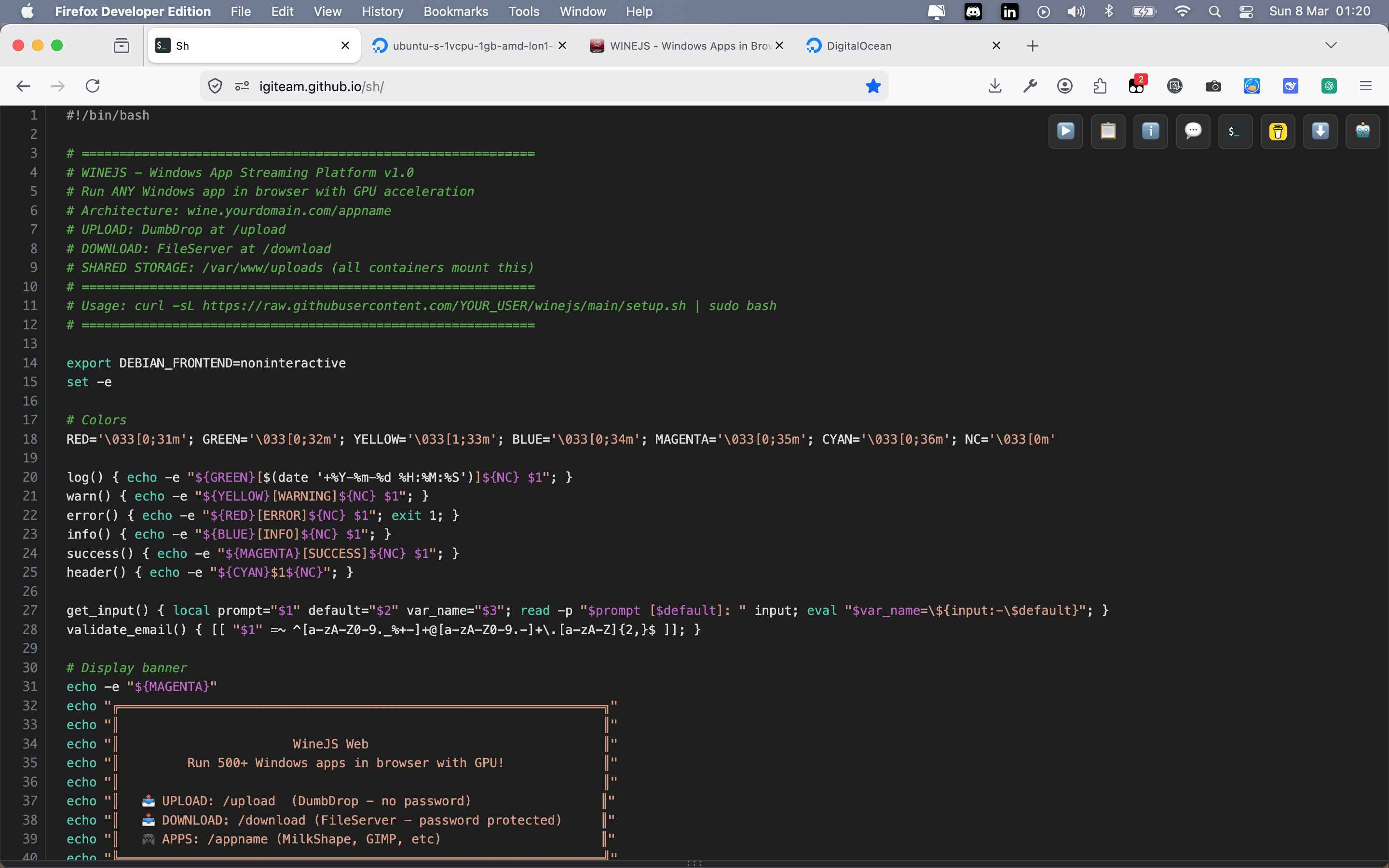Close the Sh tab

pos(345,45)
